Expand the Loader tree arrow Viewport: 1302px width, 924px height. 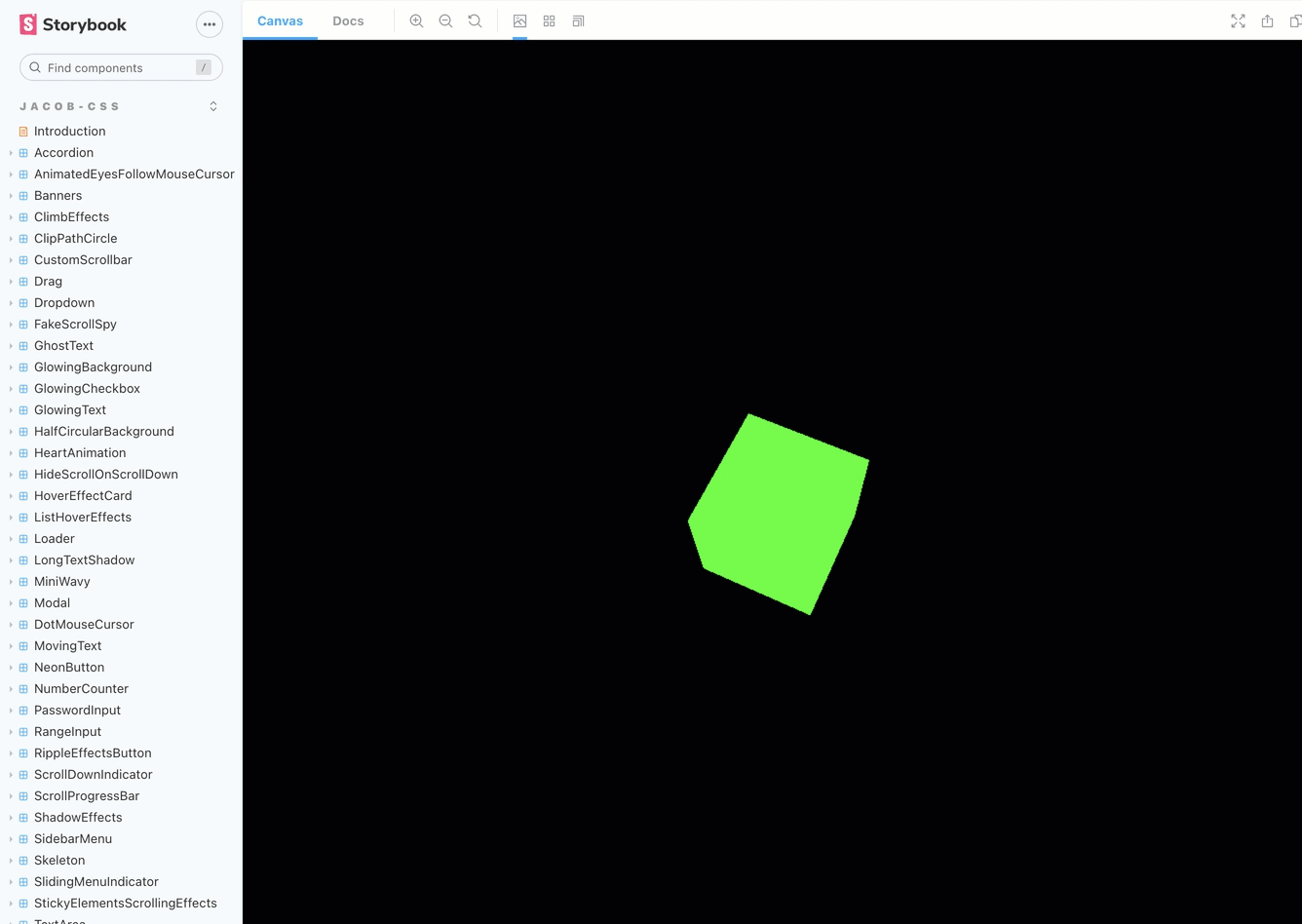pyautogui.click(x=11, y=538)
